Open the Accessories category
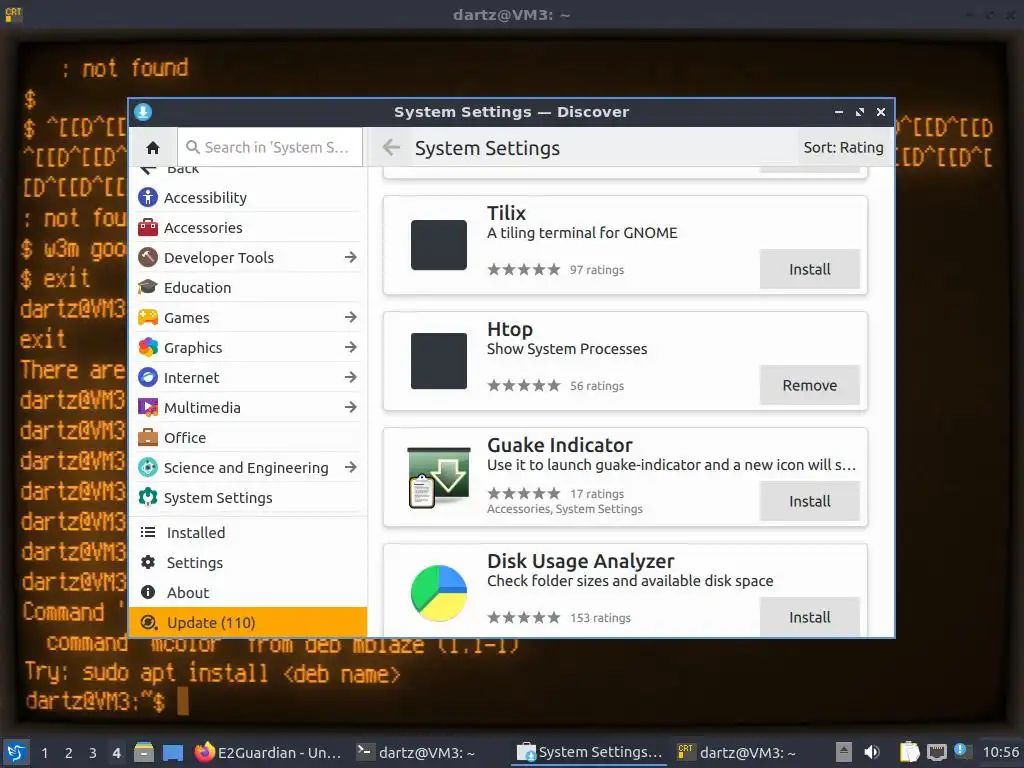 [x=249, y=227]
